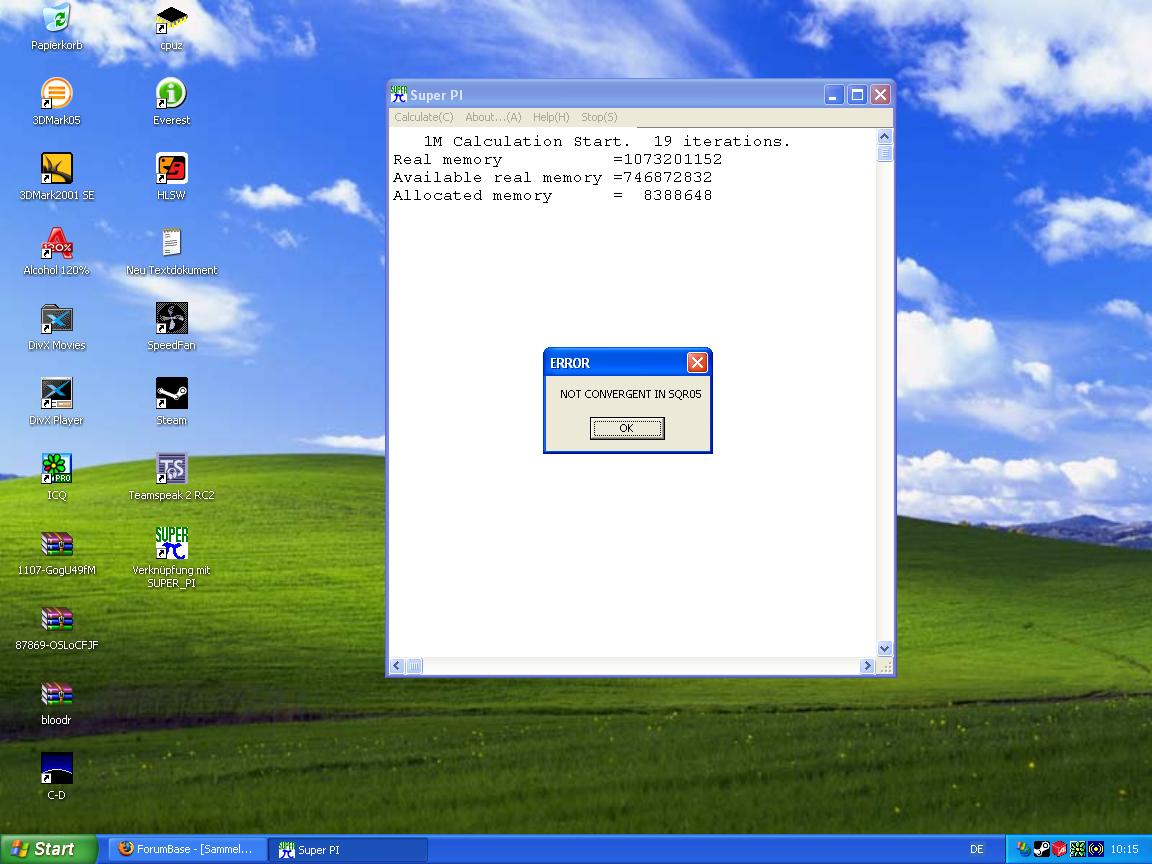This screenshot has width=1152, height=864.
Task: Click the Super PI taskbar button
Action: (x=347, y=849)
